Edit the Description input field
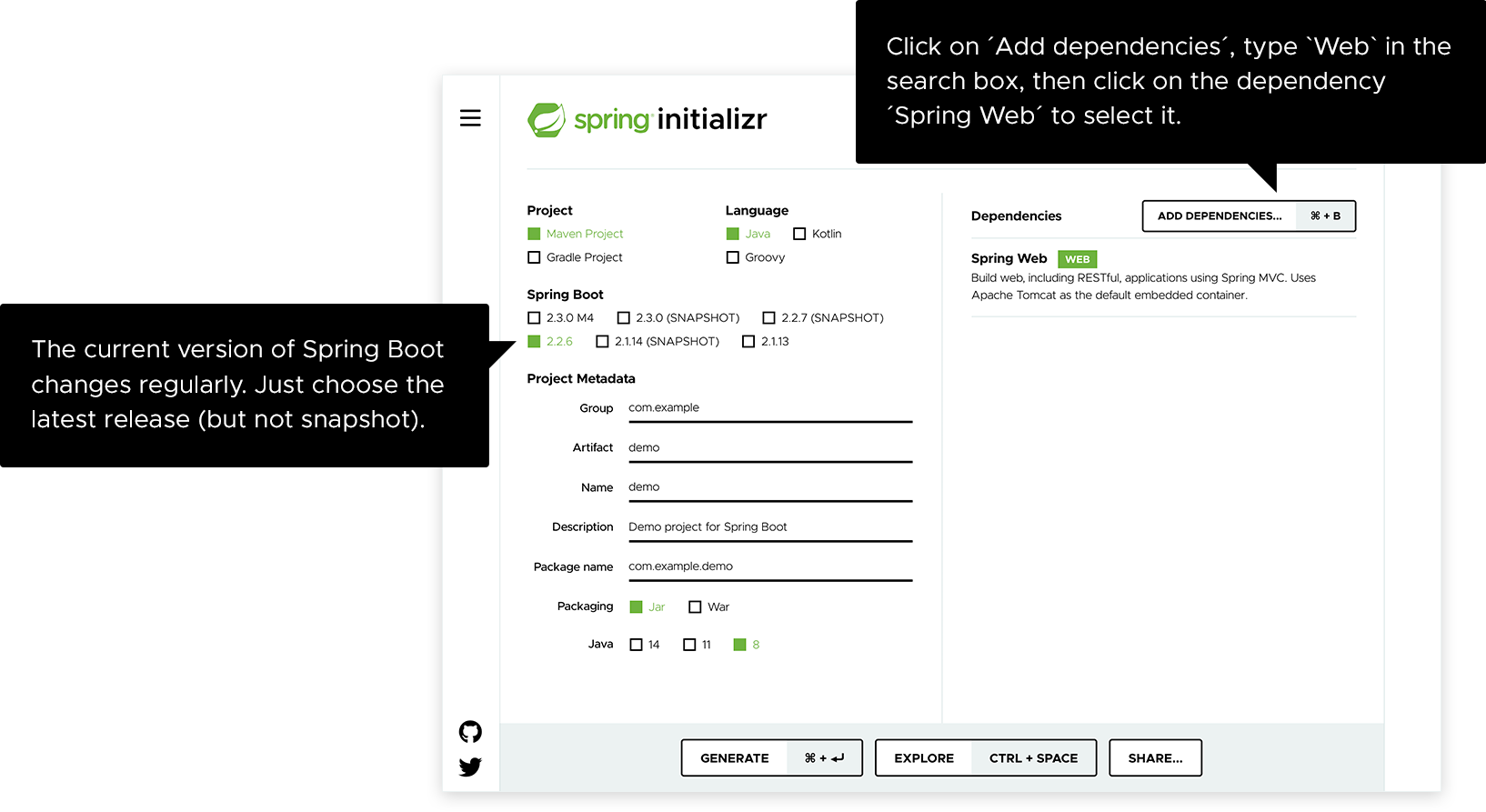Image resolution: width=1486 pixels, height=812 pixels. [770, 527]
